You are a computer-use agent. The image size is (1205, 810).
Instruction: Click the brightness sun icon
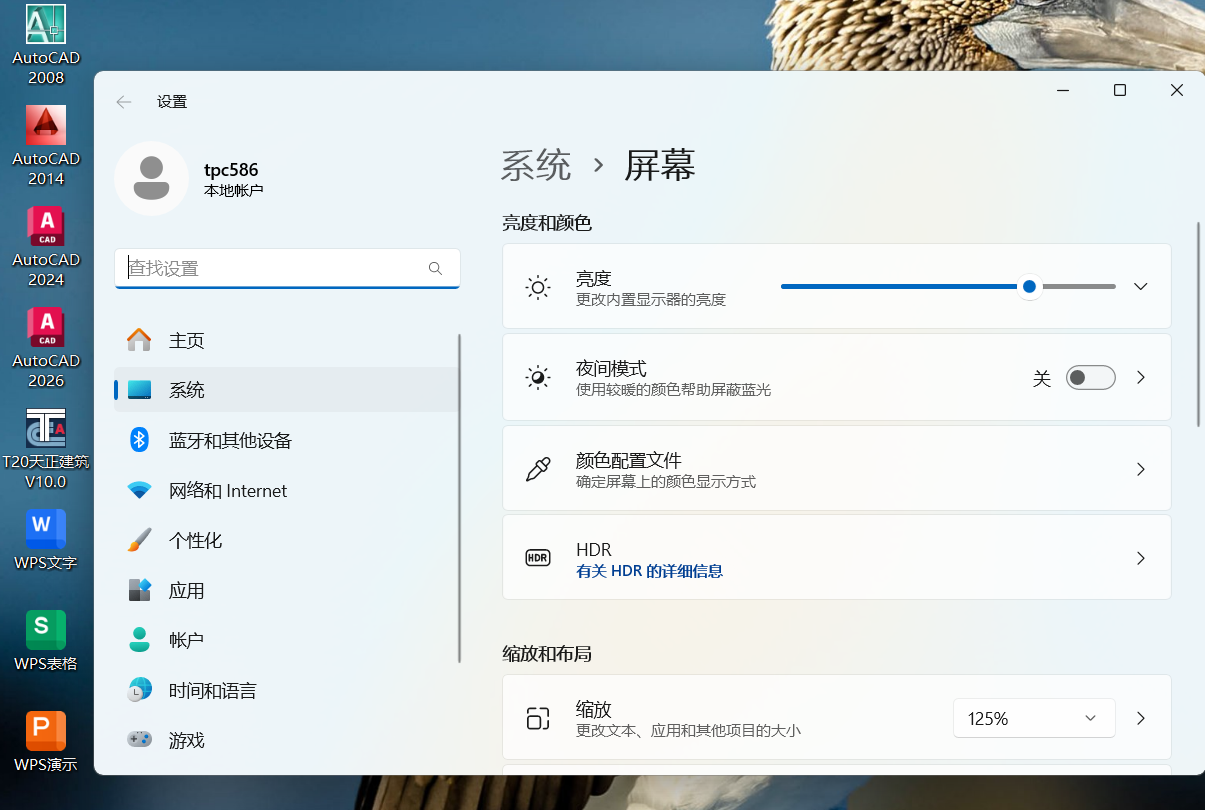(x=538, y=288)
